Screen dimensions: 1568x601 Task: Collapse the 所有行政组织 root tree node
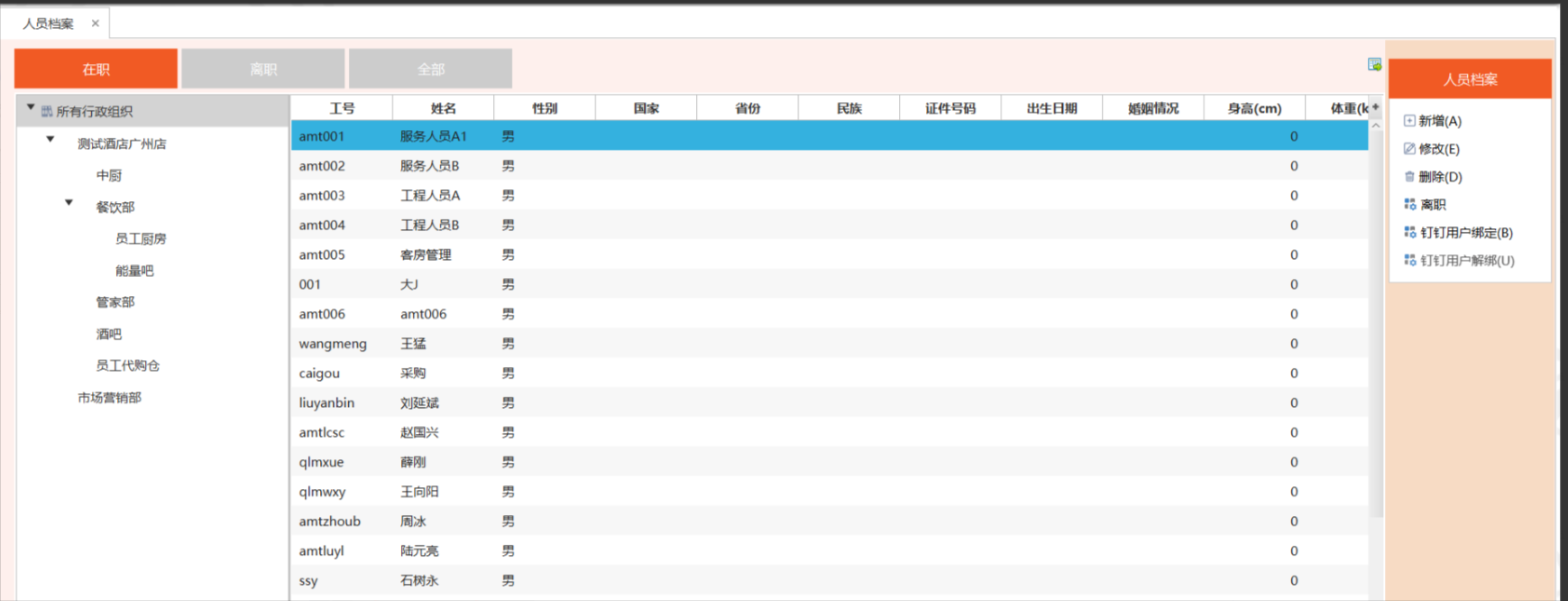(31, 107)
